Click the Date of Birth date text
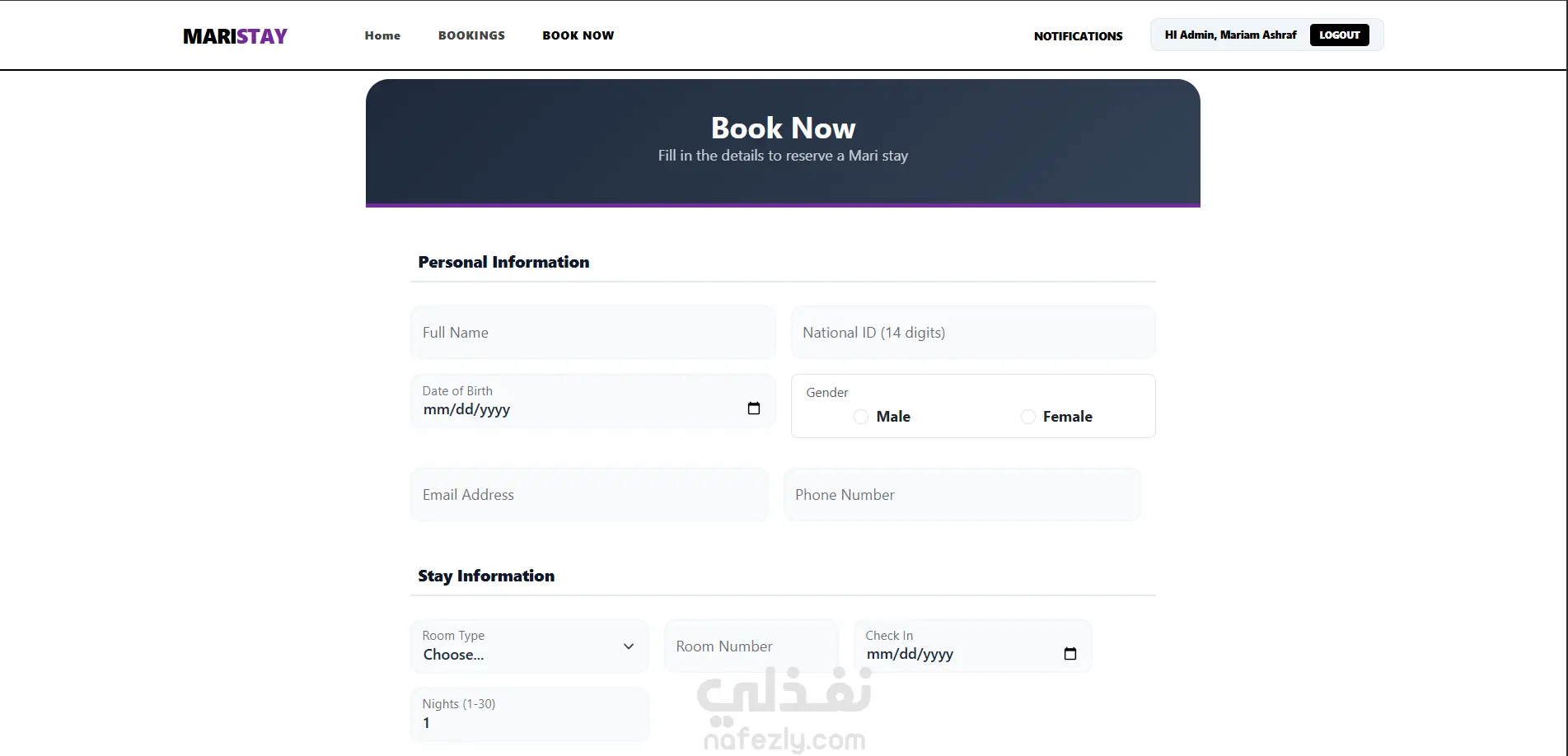The width and height of the screenshot is (1568, 756). (x=466, y=409)
